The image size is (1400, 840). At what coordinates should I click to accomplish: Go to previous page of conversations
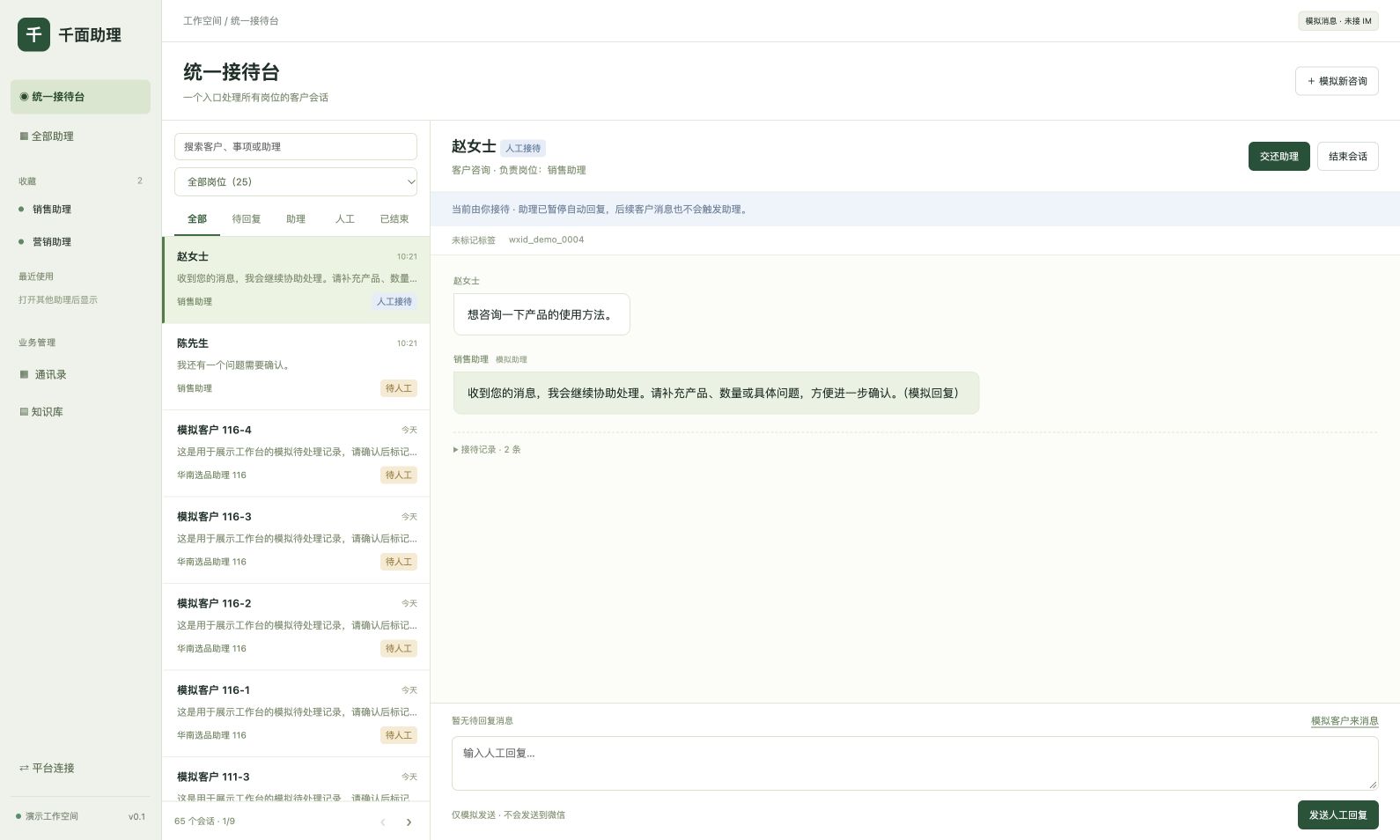coord(383,822)
